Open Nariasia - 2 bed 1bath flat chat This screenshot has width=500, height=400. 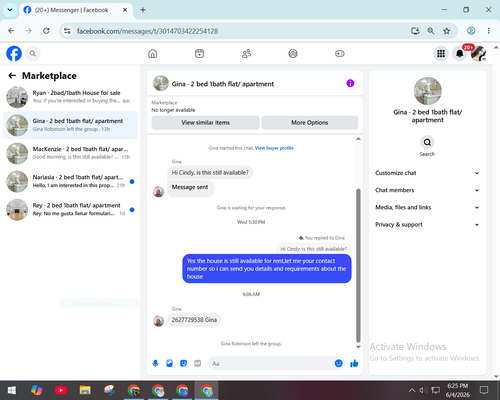coord(70,181)
